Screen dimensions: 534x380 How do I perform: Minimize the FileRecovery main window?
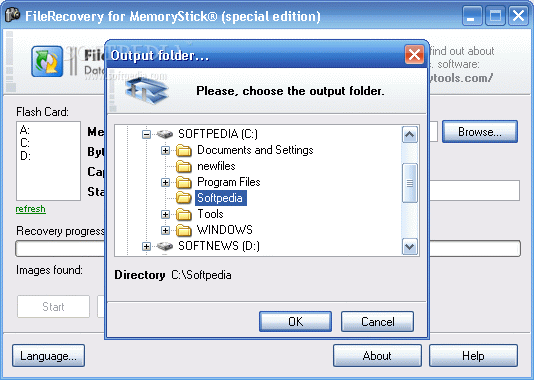point(472,16)
